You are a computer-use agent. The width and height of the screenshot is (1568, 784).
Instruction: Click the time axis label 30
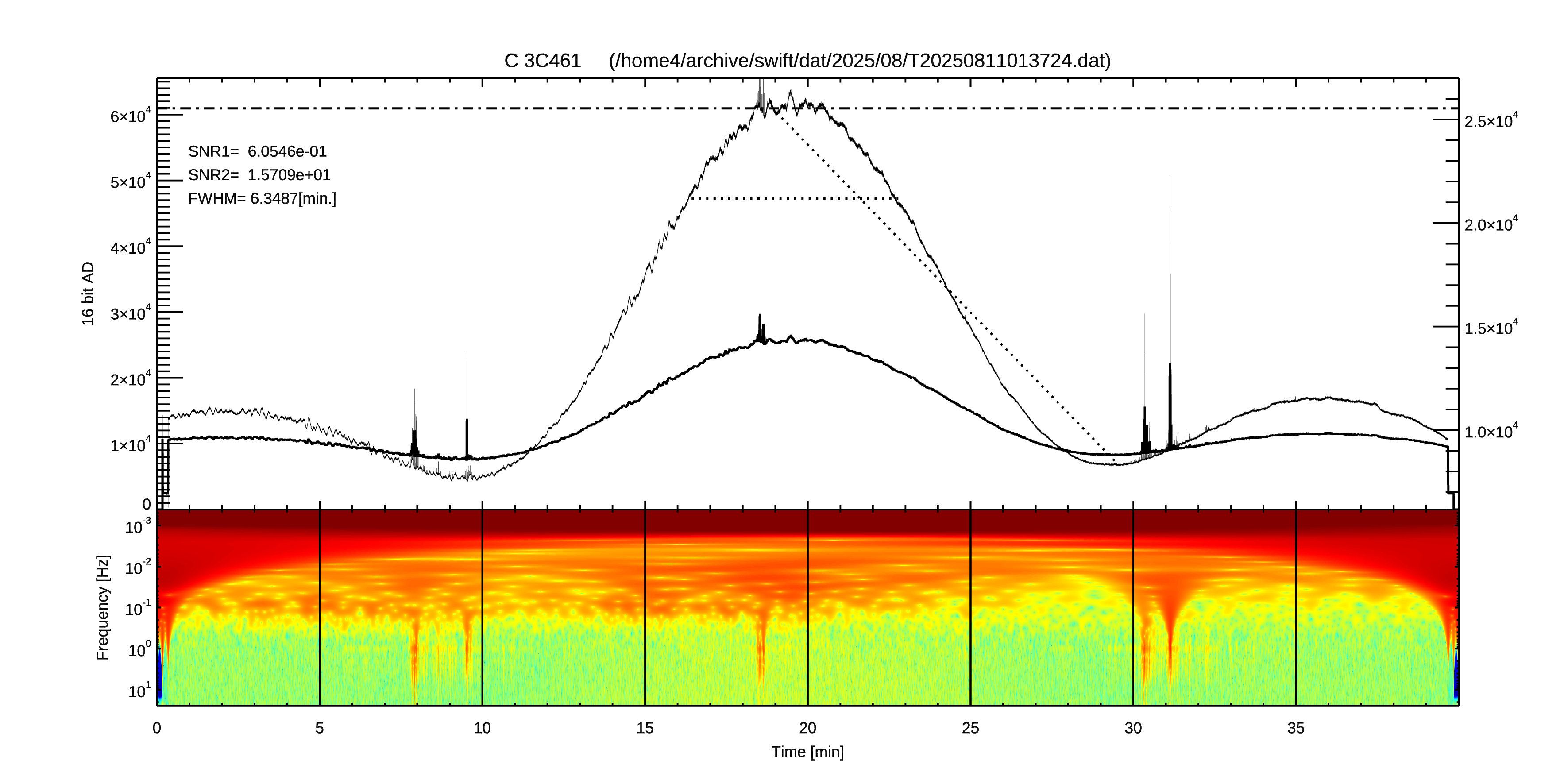pos(1133,728)
